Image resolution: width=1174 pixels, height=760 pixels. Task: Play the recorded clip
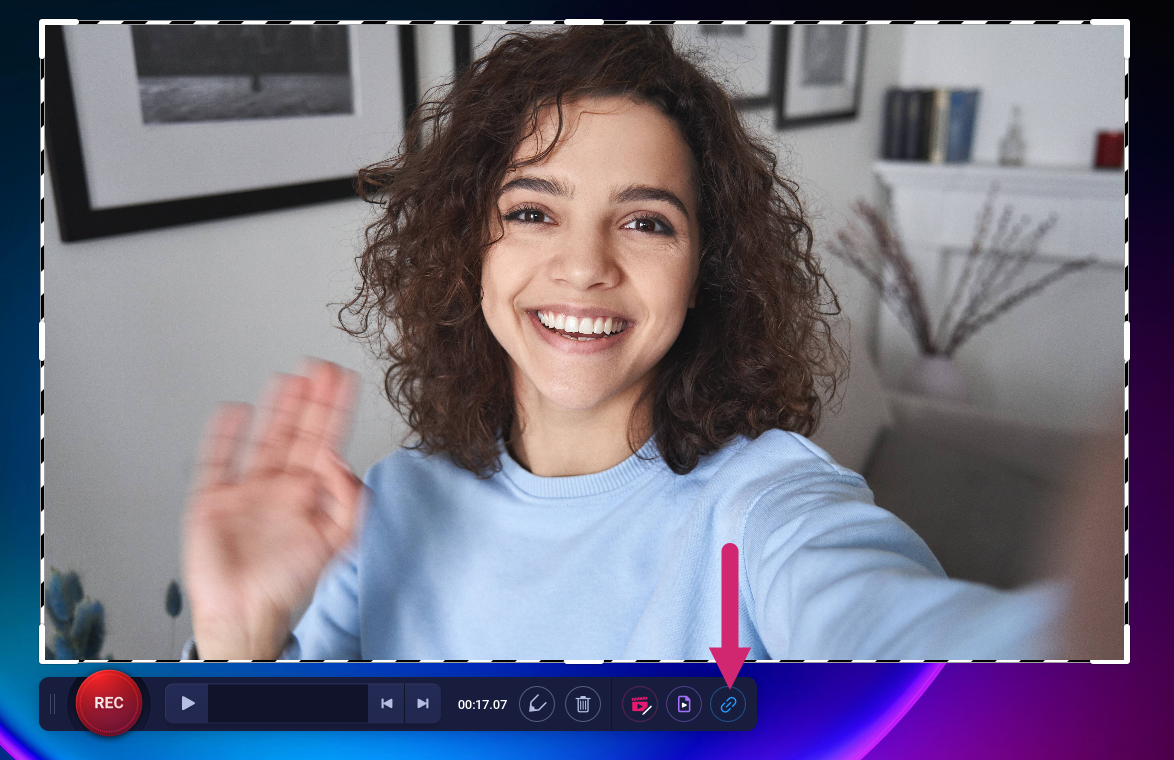pos(187,704)
